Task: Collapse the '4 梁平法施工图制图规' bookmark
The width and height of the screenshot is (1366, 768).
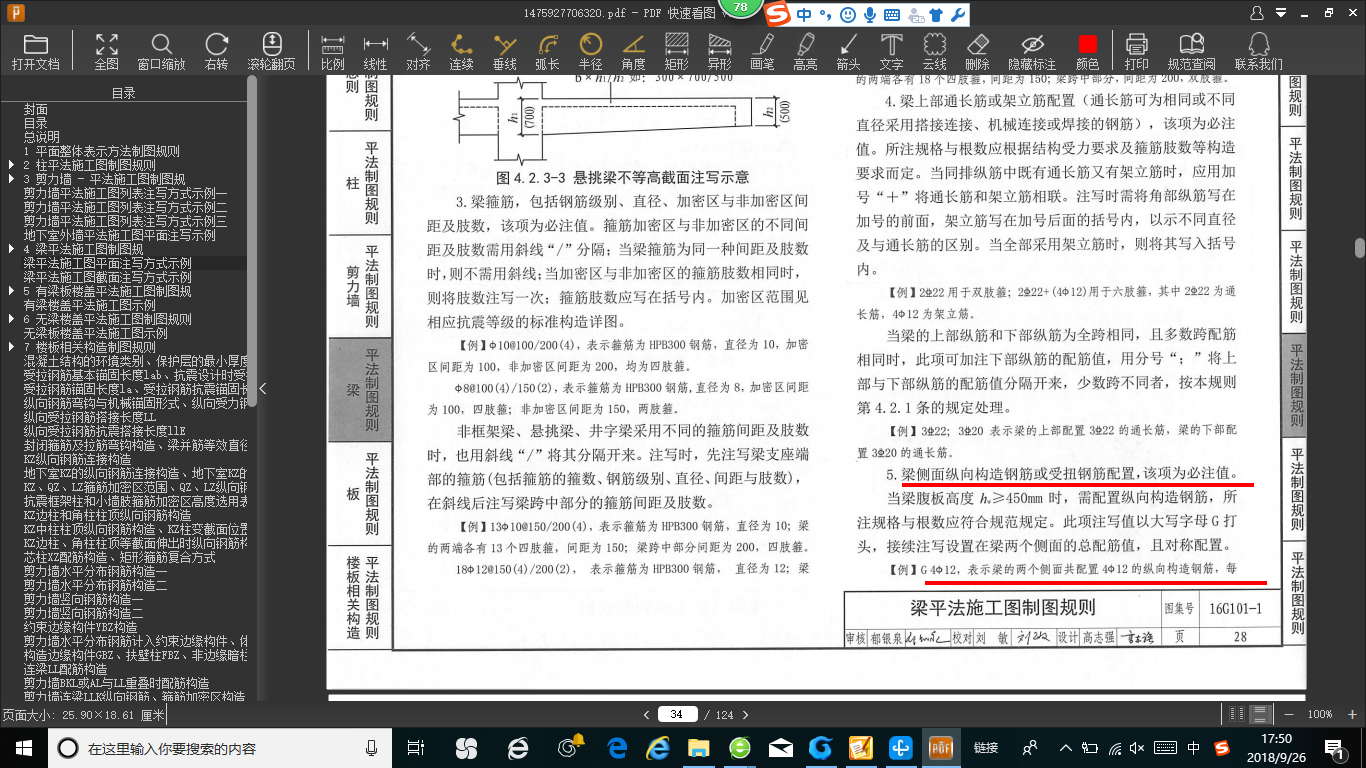Action: [12, 249]
